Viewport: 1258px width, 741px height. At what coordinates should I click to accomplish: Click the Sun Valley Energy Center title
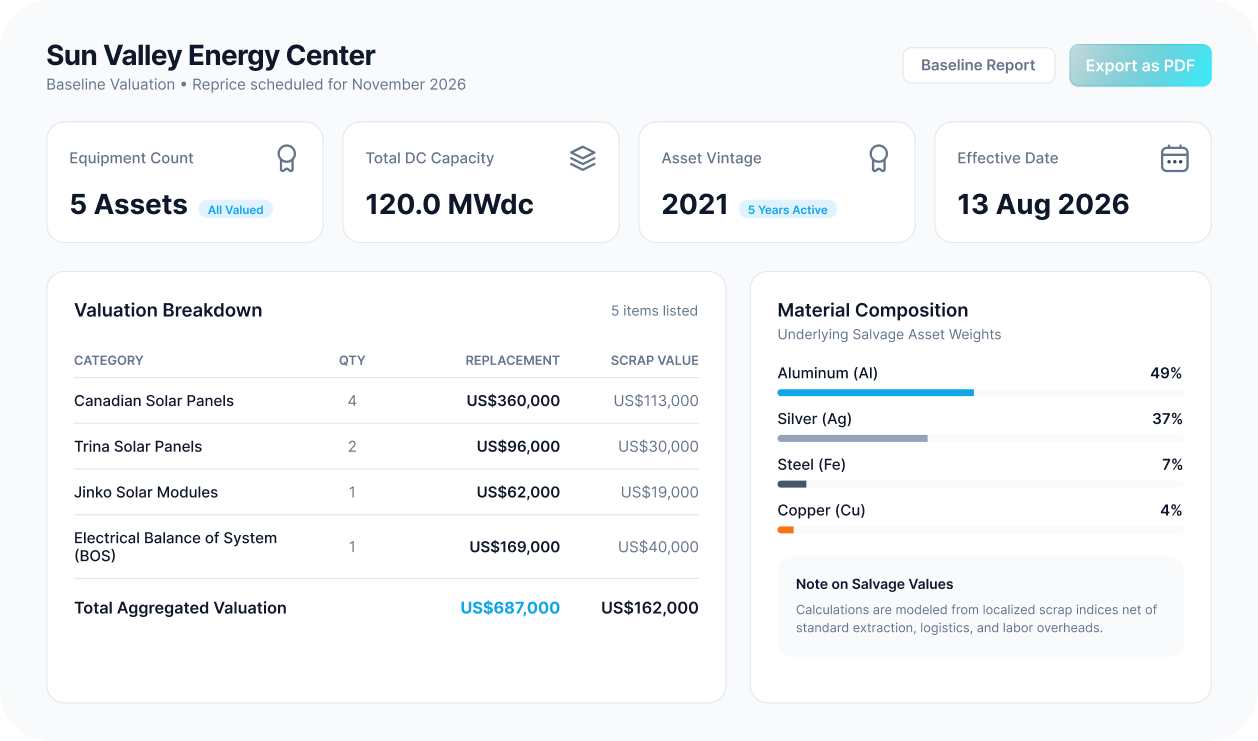pos(211,55)
